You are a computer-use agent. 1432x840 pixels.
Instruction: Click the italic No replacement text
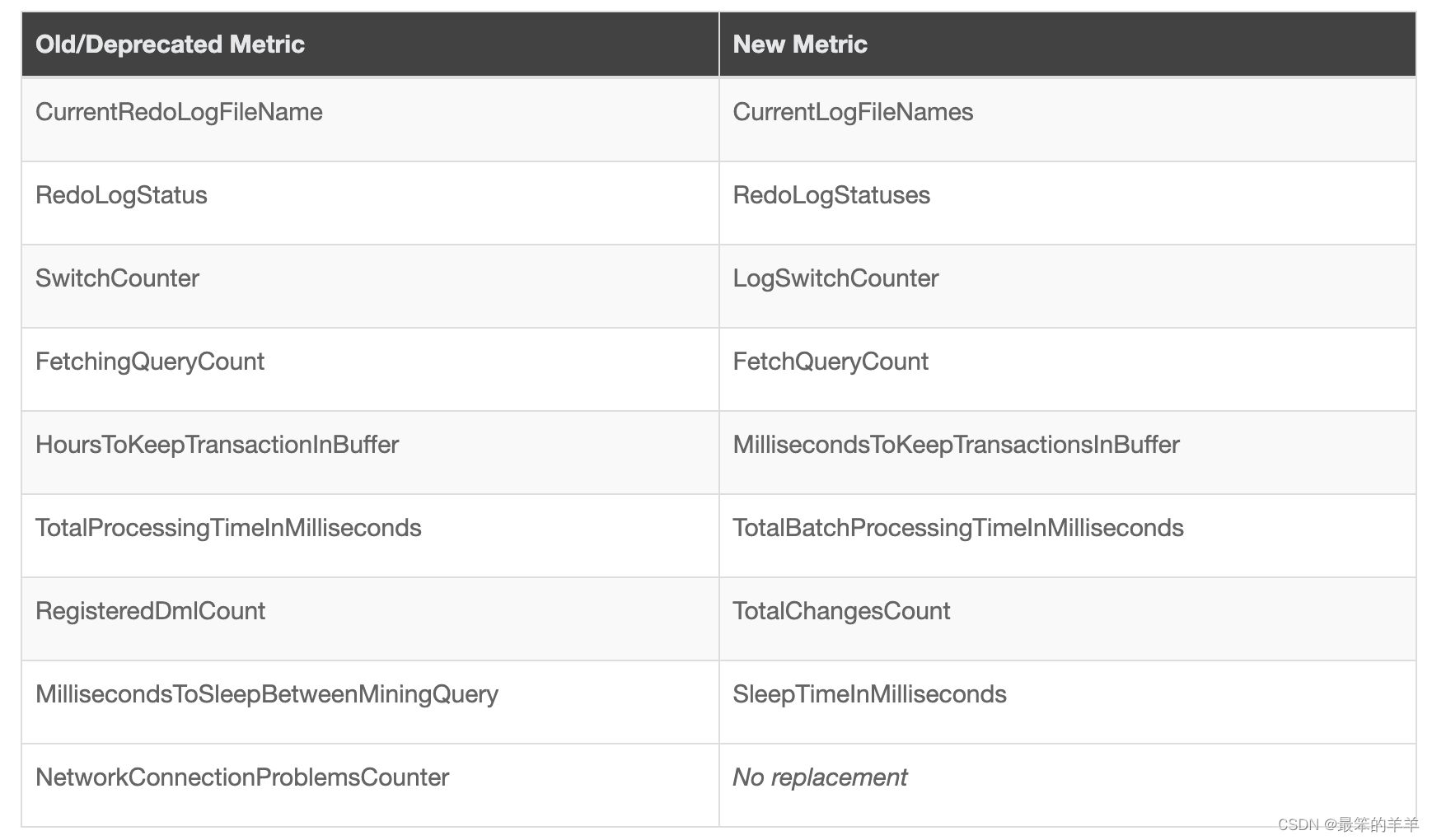(x=820, y=777)
